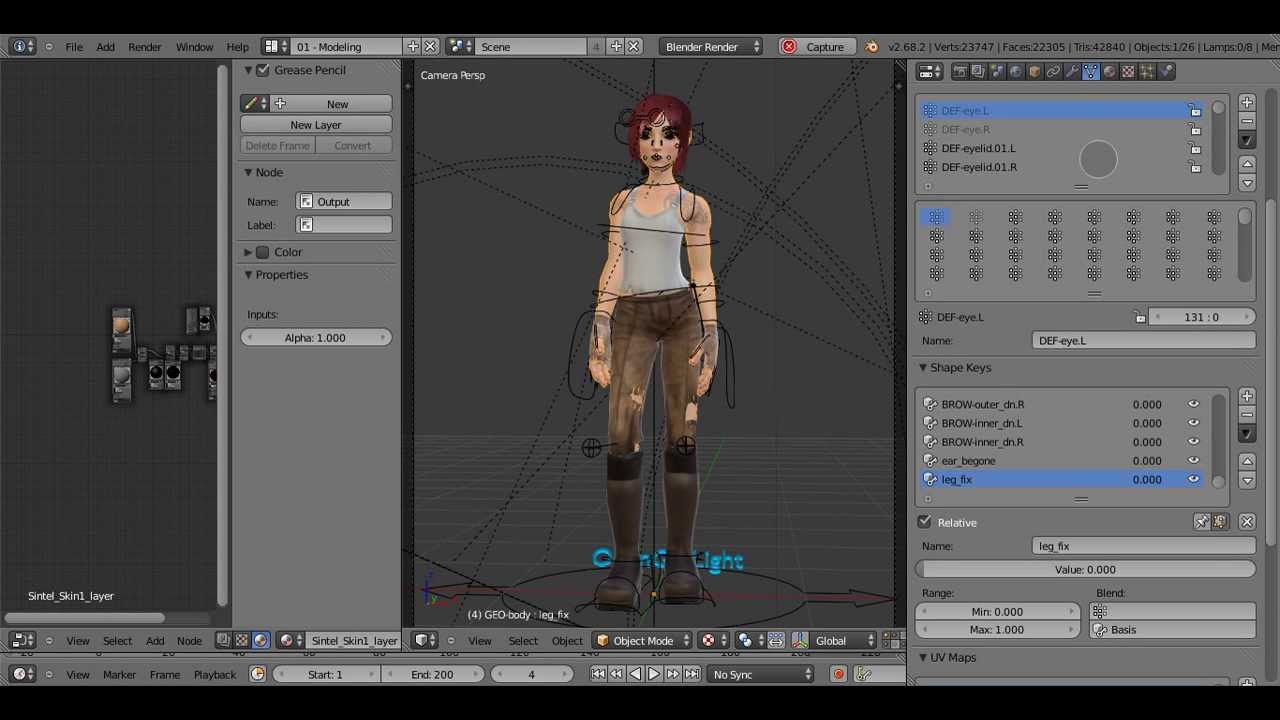Image resolution: width=1280 pixels, height=720 pixels.
Task: Open the World properties tab
Action: point(1015,71)
